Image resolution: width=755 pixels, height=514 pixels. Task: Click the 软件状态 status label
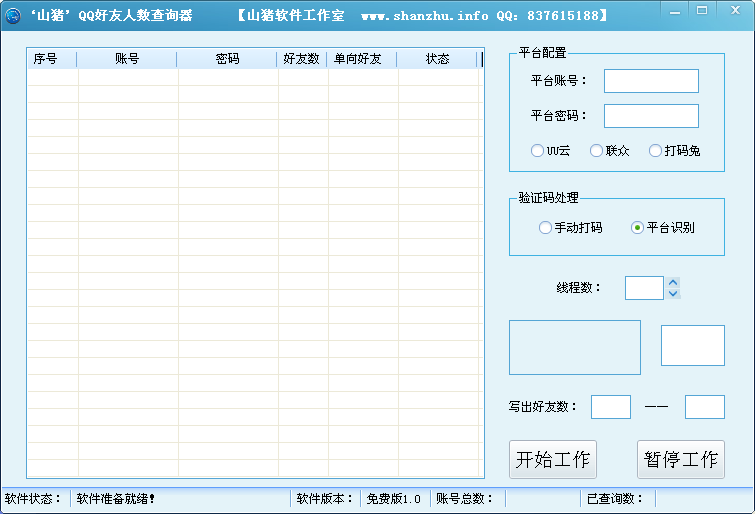(33, 499)
